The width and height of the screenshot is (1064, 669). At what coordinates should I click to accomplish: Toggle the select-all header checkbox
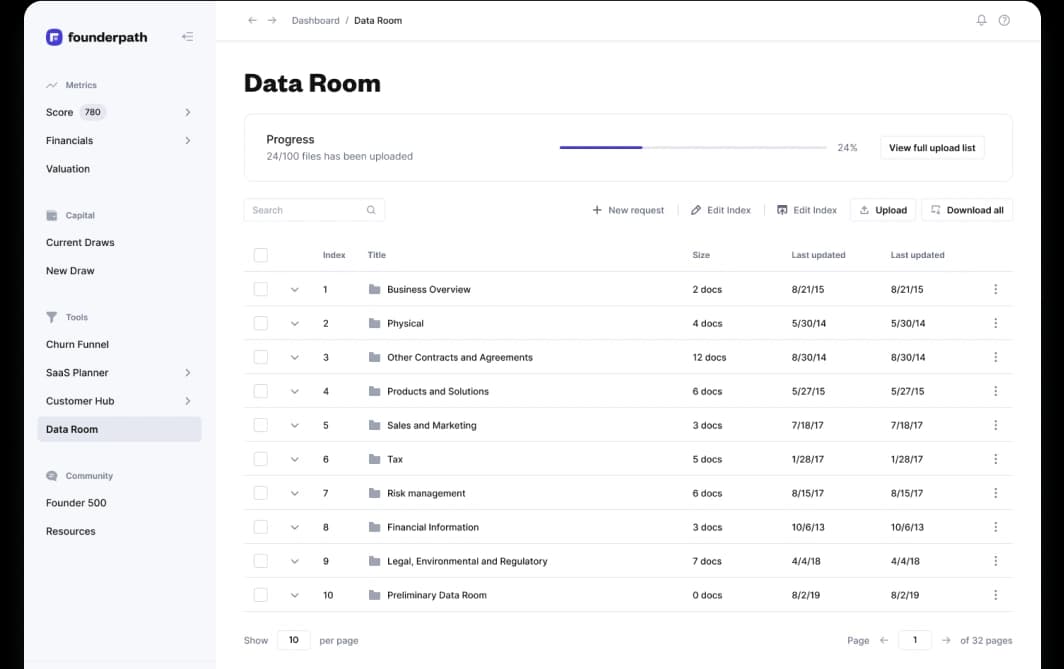point(261,255)
